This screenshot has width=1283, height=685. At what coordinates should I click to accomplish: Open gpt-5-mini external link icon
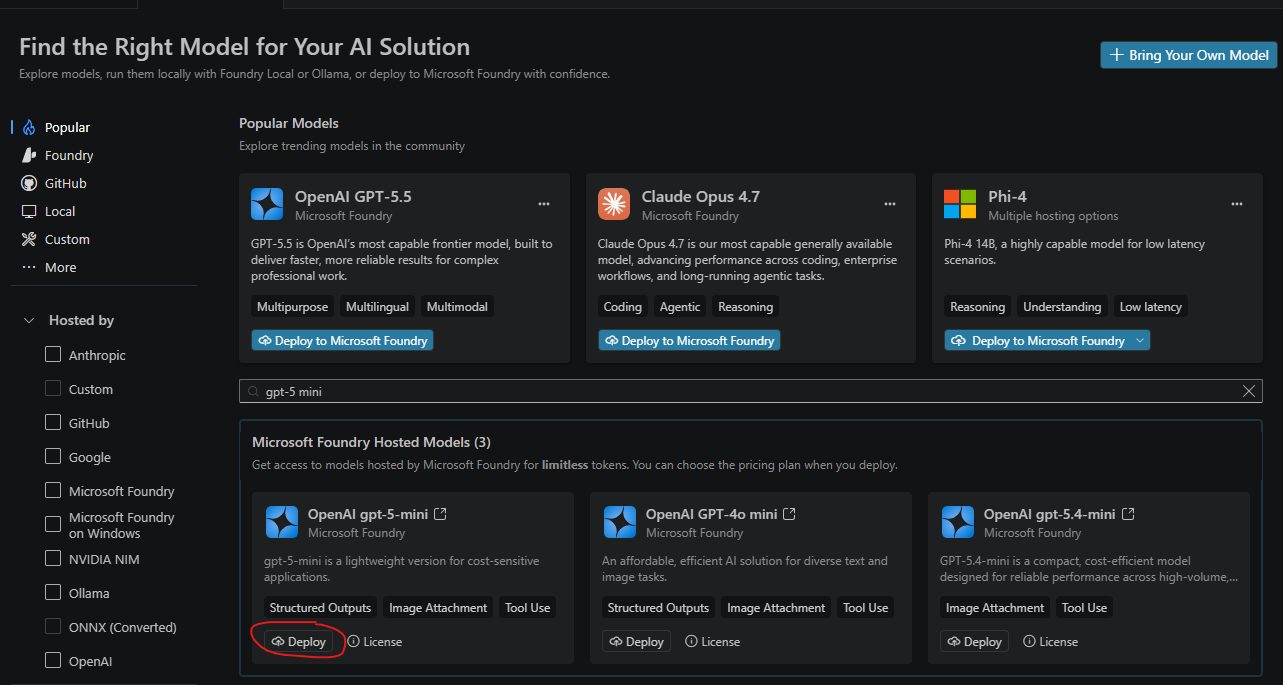tap(440, 514)
